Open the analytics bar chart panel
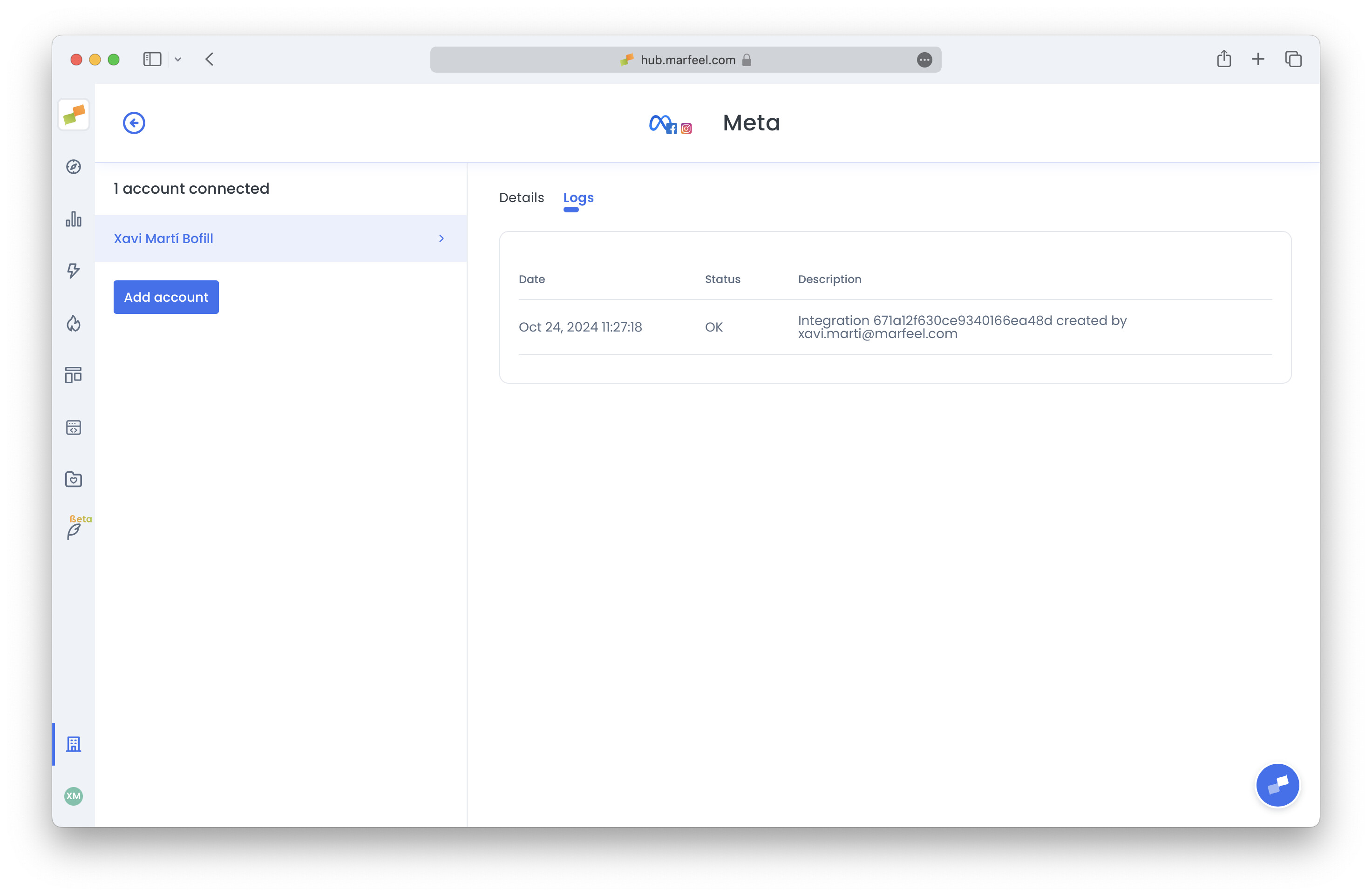1372x896 pixels. (73, 220)
